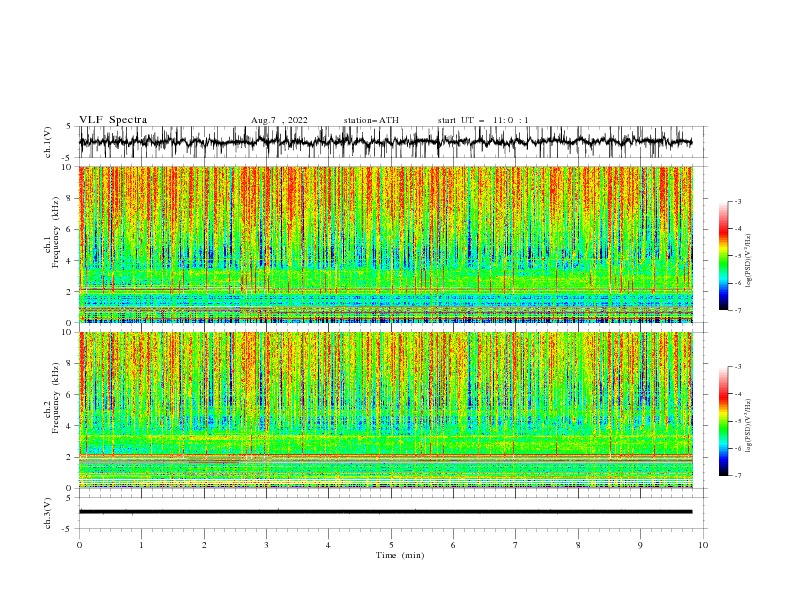Click the "-5" voltage tick on ch.1(V) axis

pos(67,158)
